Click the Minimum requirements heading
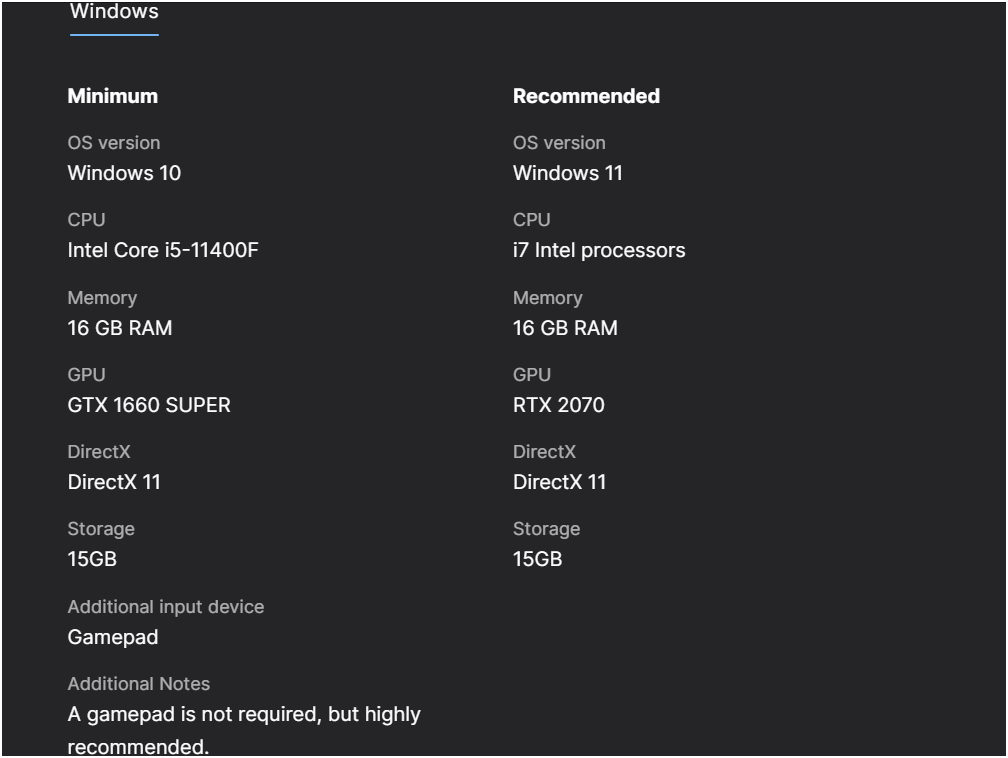 click(x=112, y=96)
